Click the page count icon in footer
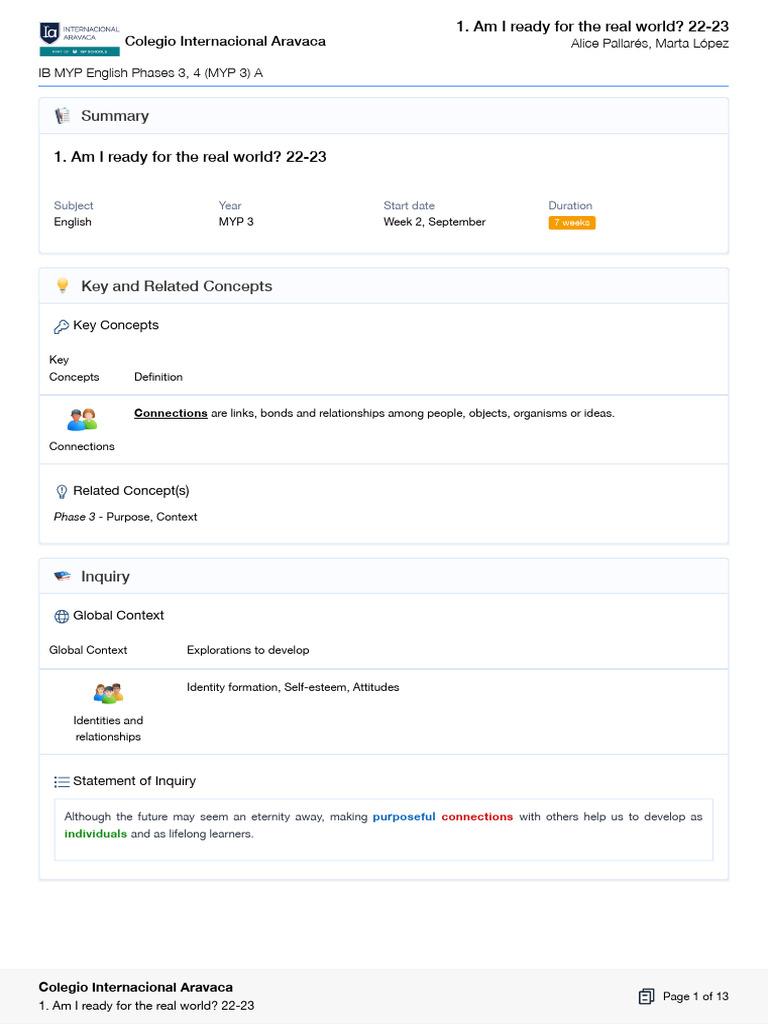 pyautogui.click(x=646, y=996)
